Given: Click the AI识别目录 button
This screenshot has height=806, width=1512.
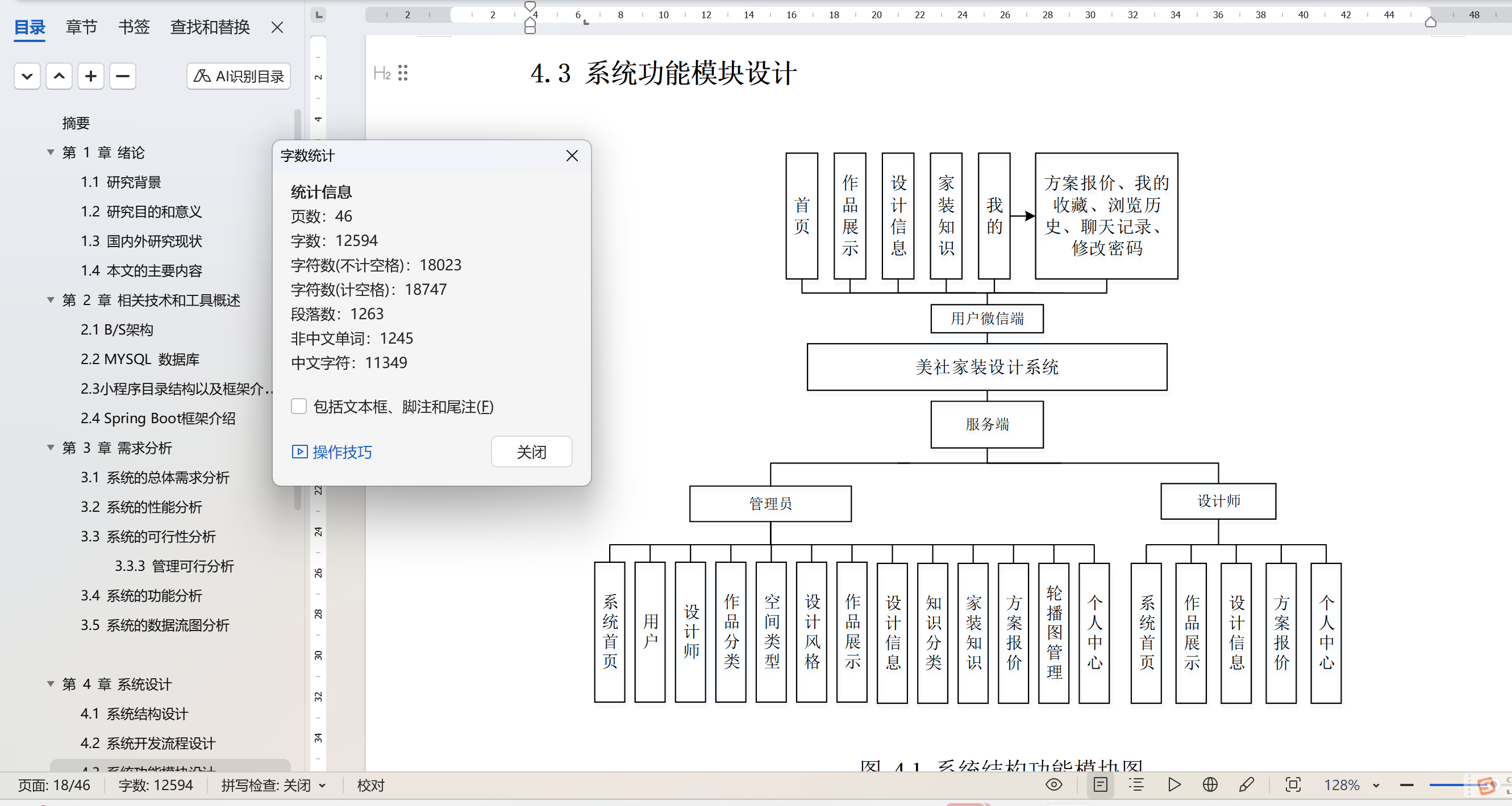Looking at the screenshot, I should click(x=238, y=76).
